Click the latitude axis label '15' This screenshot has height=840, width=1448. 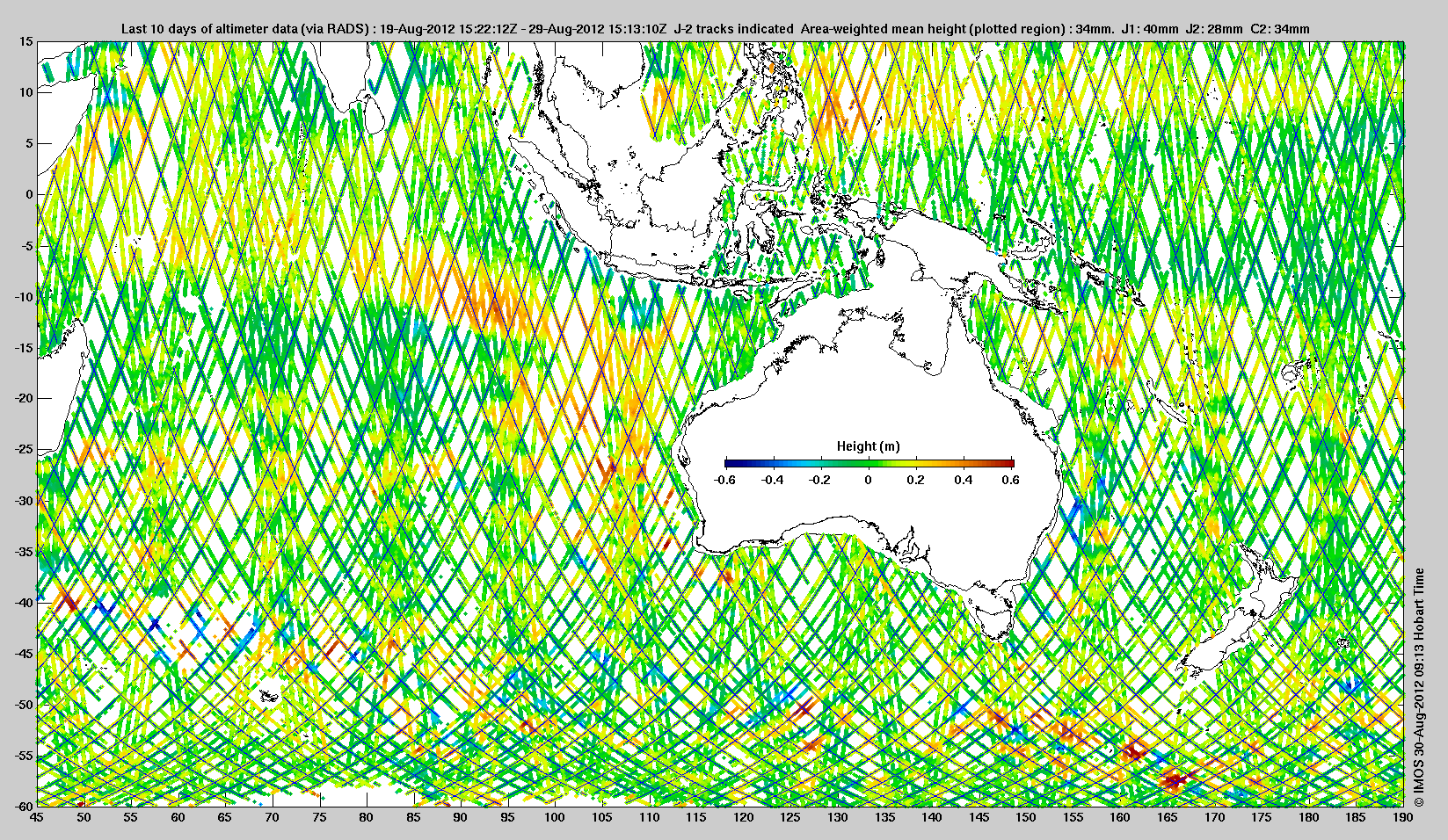pyautogui.click(x=26, y=42)
